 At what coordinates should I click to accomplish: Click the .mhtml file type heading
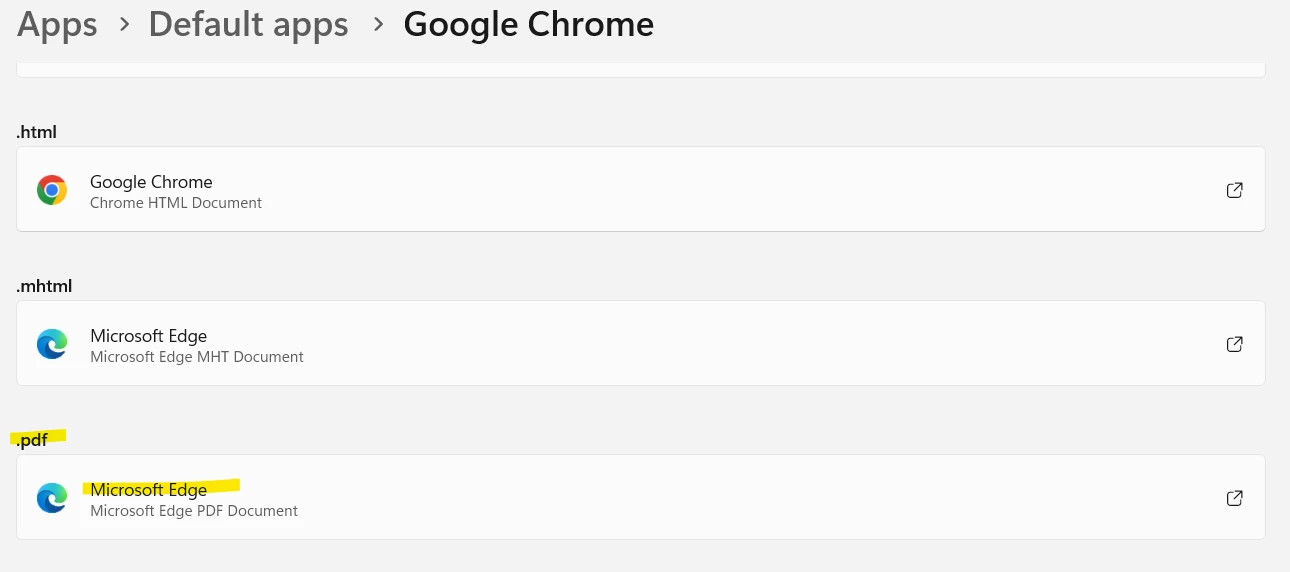click(44, 286)
